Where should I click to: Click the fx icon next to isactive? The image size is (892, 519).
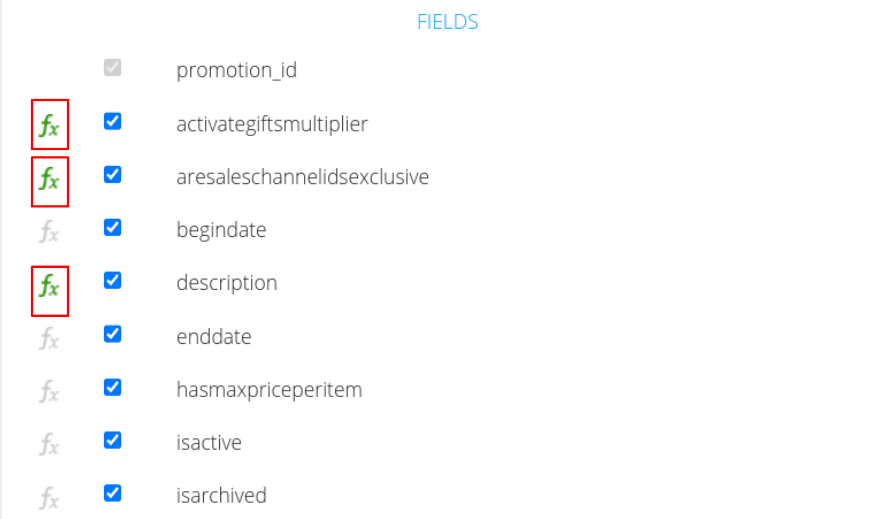[x=49, y=444]
